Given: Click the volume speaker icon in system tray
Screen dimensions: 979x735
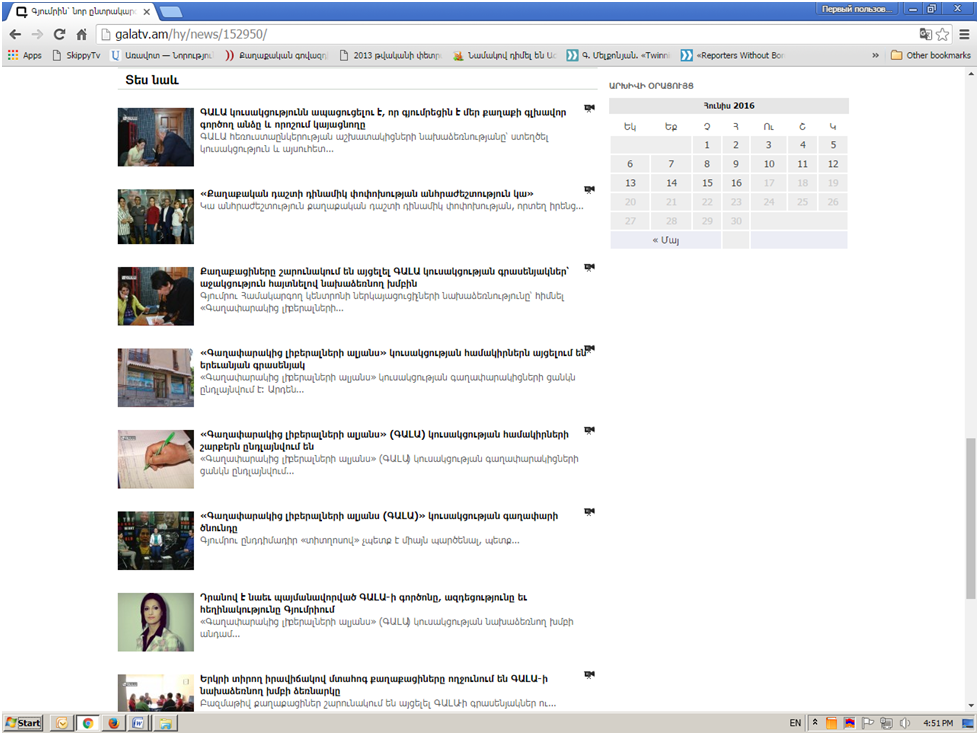Looking at the screenshot, I should pos(903,722).
